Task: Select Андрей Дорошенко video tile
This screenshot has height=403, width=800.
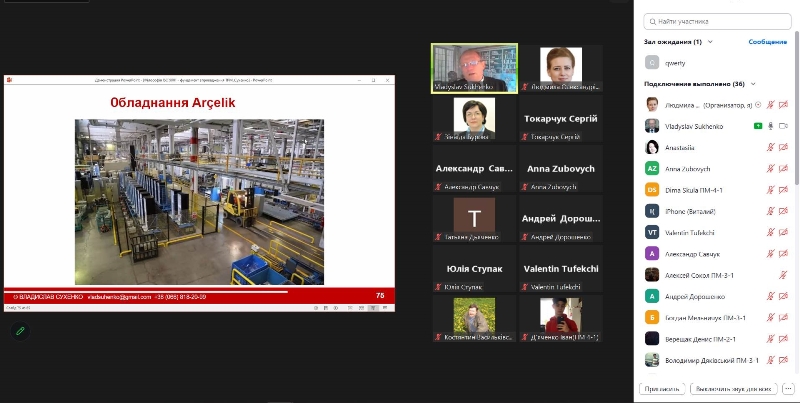Action: tap(561, 218)
